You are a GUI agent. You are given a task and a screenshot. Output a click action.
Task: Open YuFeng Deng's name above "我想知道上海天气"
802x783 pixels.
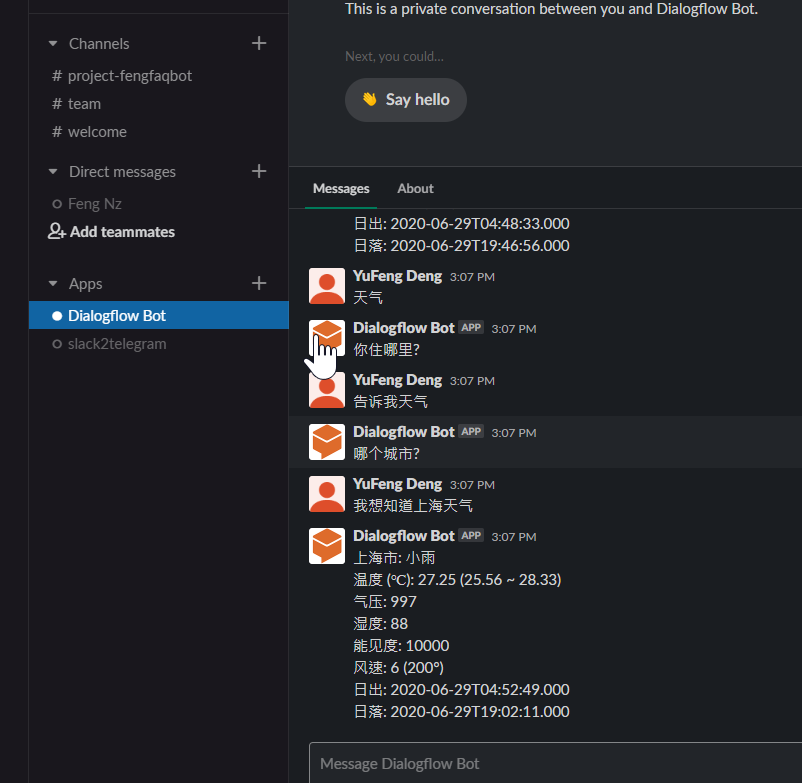(x=397, y=484)
